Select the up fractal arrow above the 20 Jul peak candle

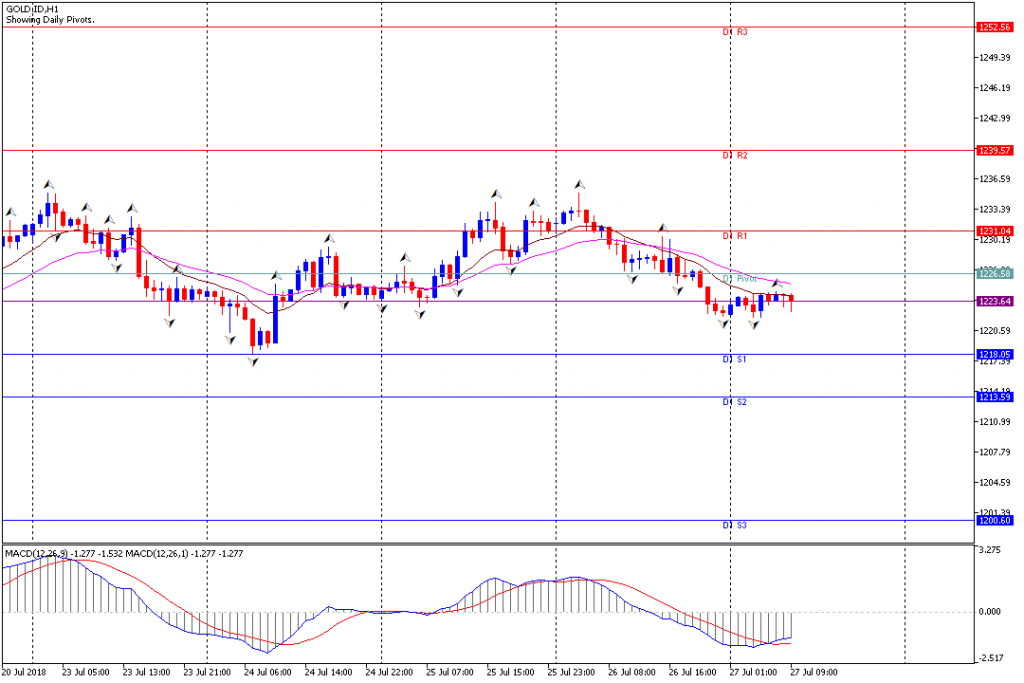click(x=49, y=185)
